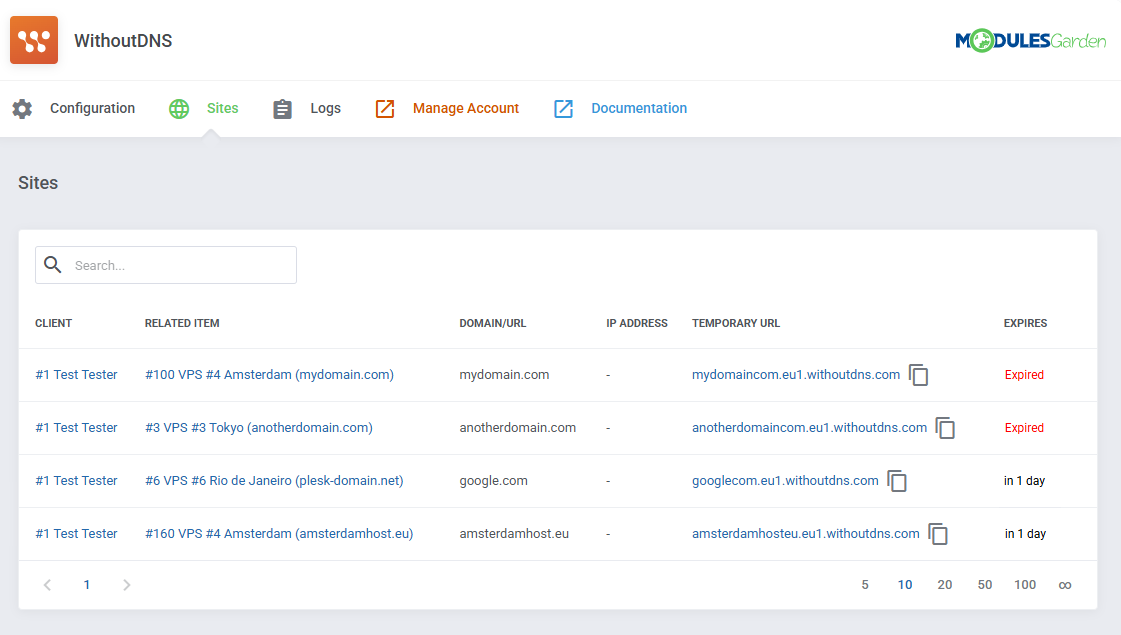Image resolution: width=1121 pixels, height=635 pixels.
Task: Open client #1 Test Tester in amsterdamhost.eu row
Action: click(76, 533)
